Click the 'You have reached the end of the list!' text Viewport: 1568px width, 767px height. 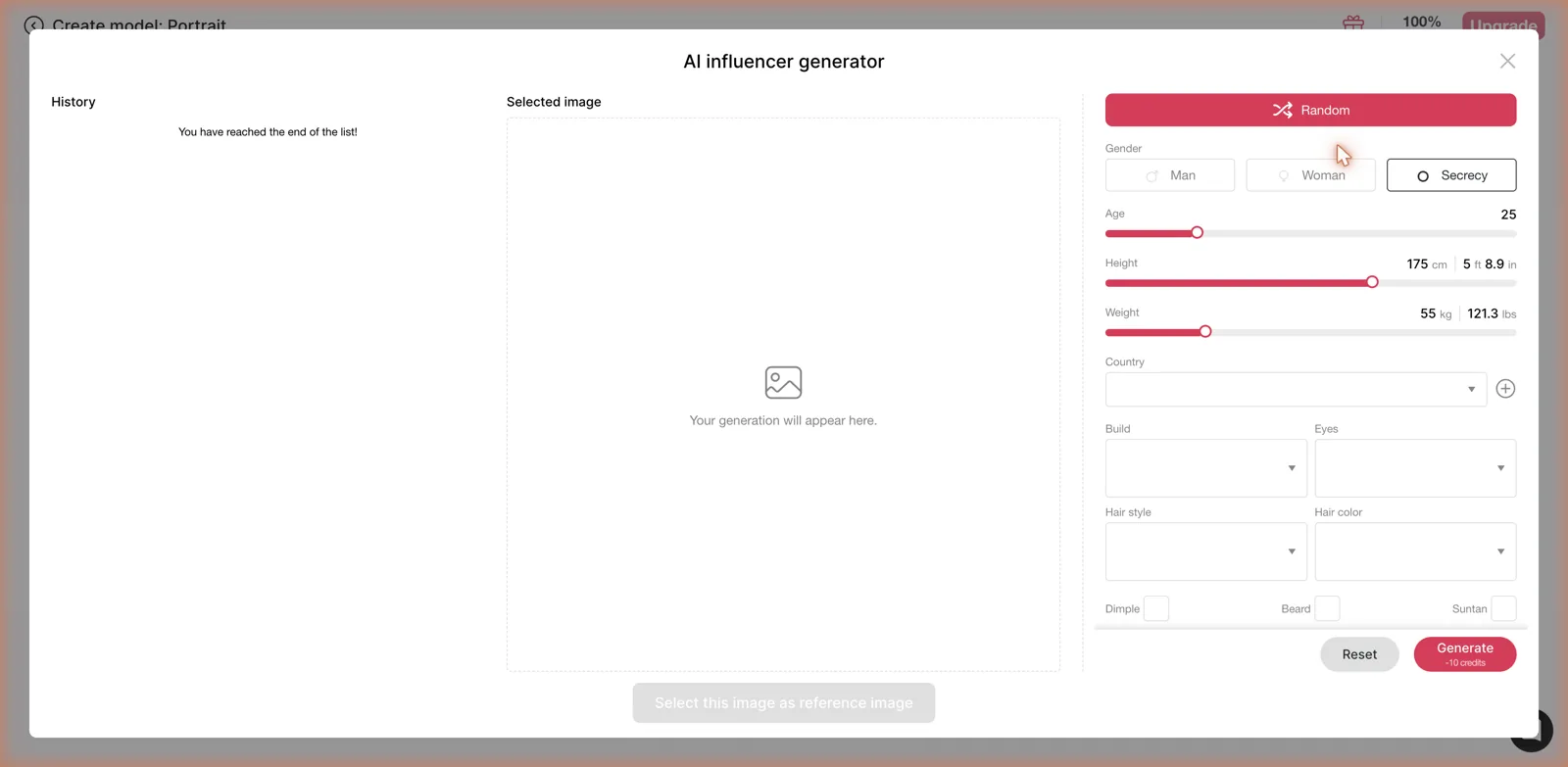(x=268, y=131)
